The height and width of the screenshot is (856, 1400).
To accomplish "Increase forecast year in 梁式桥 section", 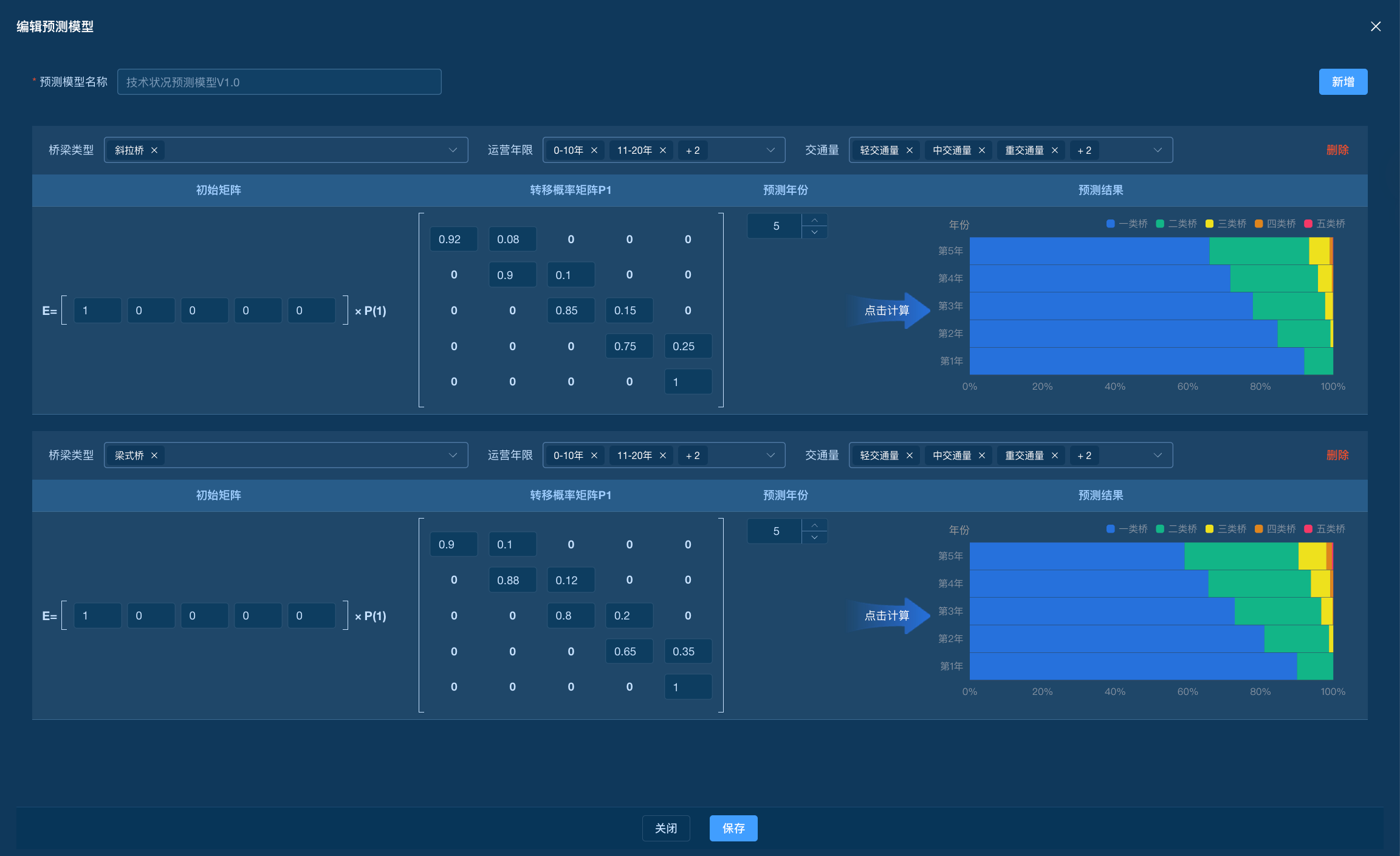I will pos(815,525).
